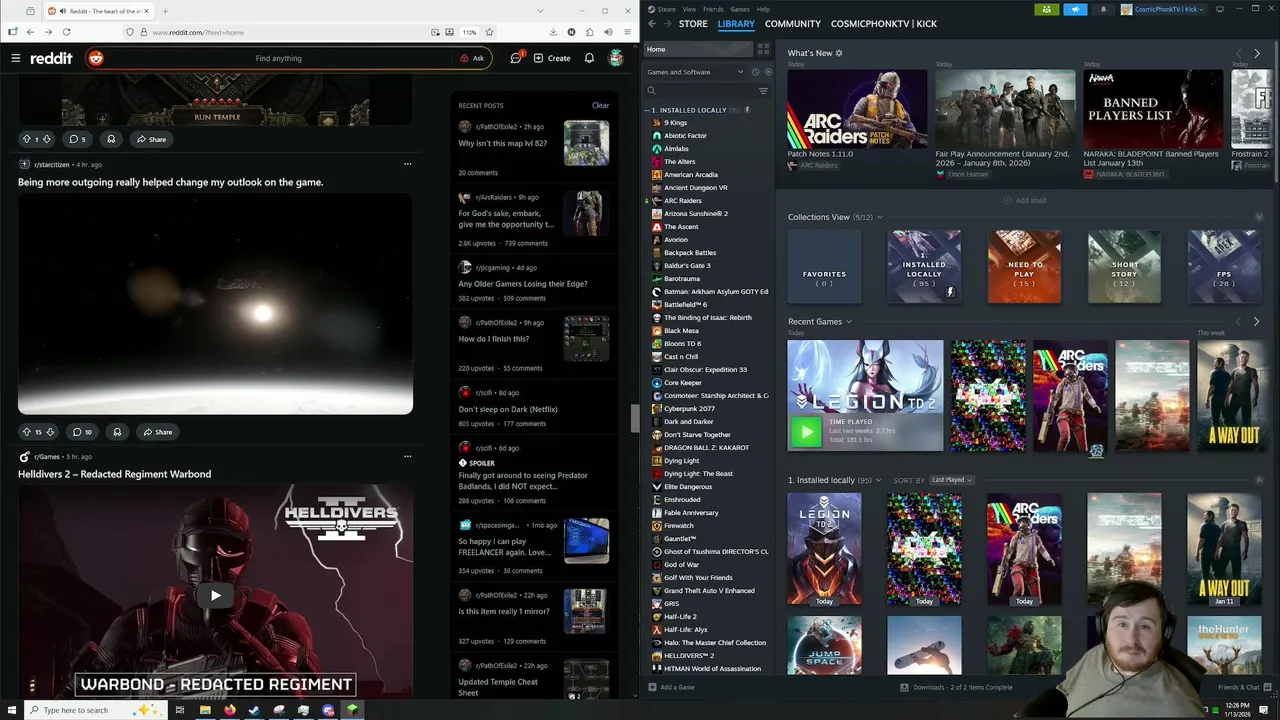Open Firefox application menu

626,32
